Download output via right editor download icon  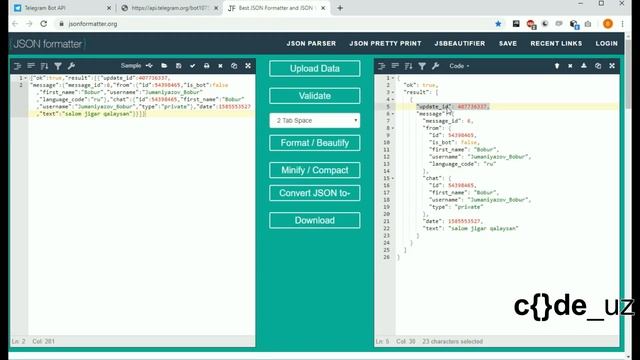pyautogui.click(x=584, y=66)
